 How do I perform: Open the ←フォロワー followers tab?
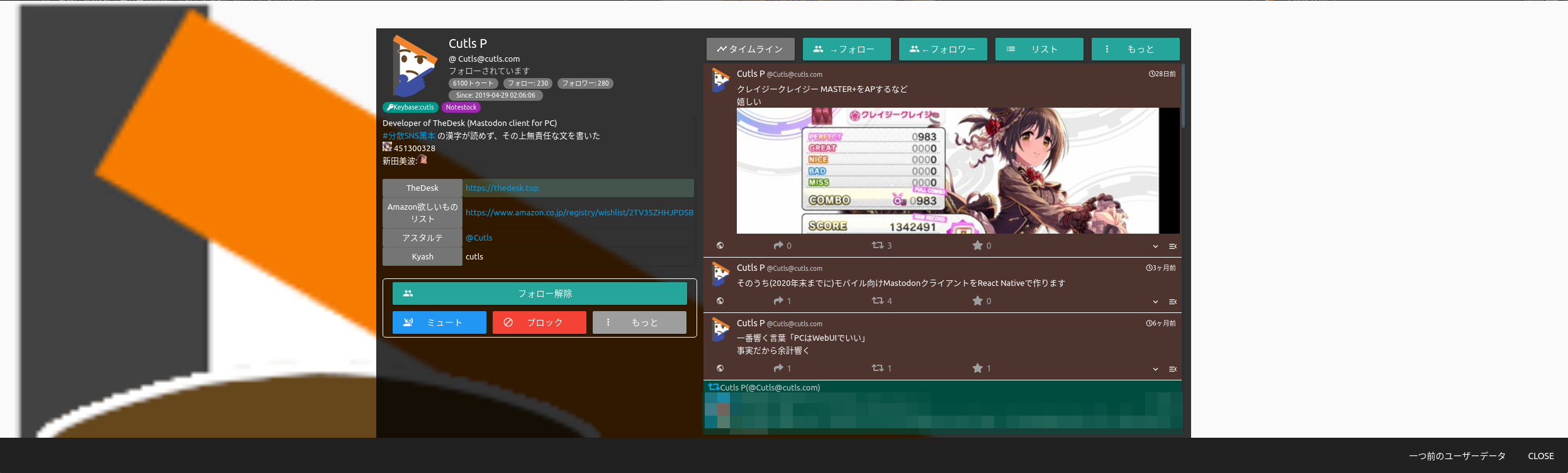click(943, 49)
